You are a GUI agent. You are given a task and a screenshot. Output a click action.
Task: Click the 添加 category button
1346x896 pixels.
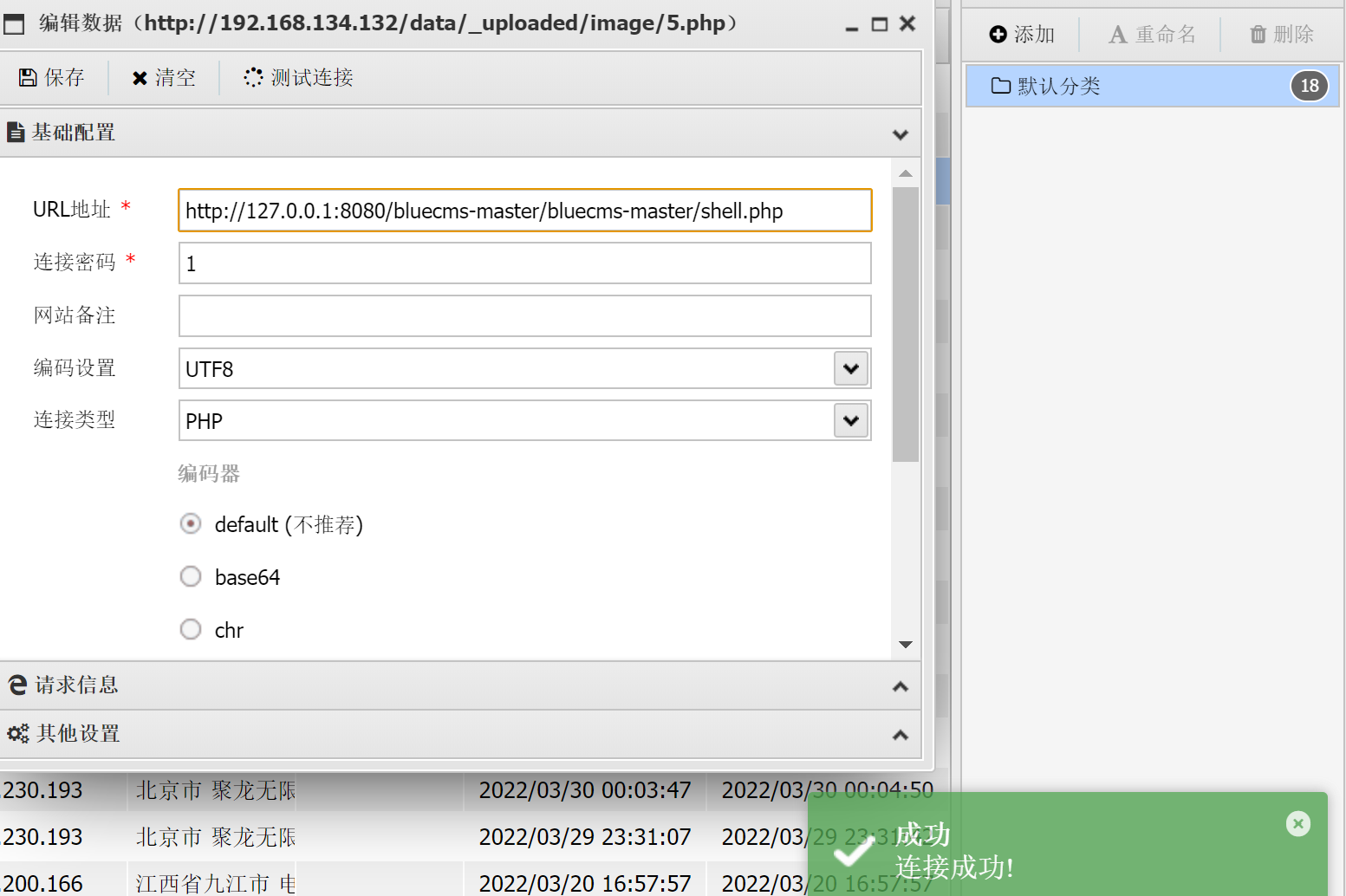(x=1022, y=35)
